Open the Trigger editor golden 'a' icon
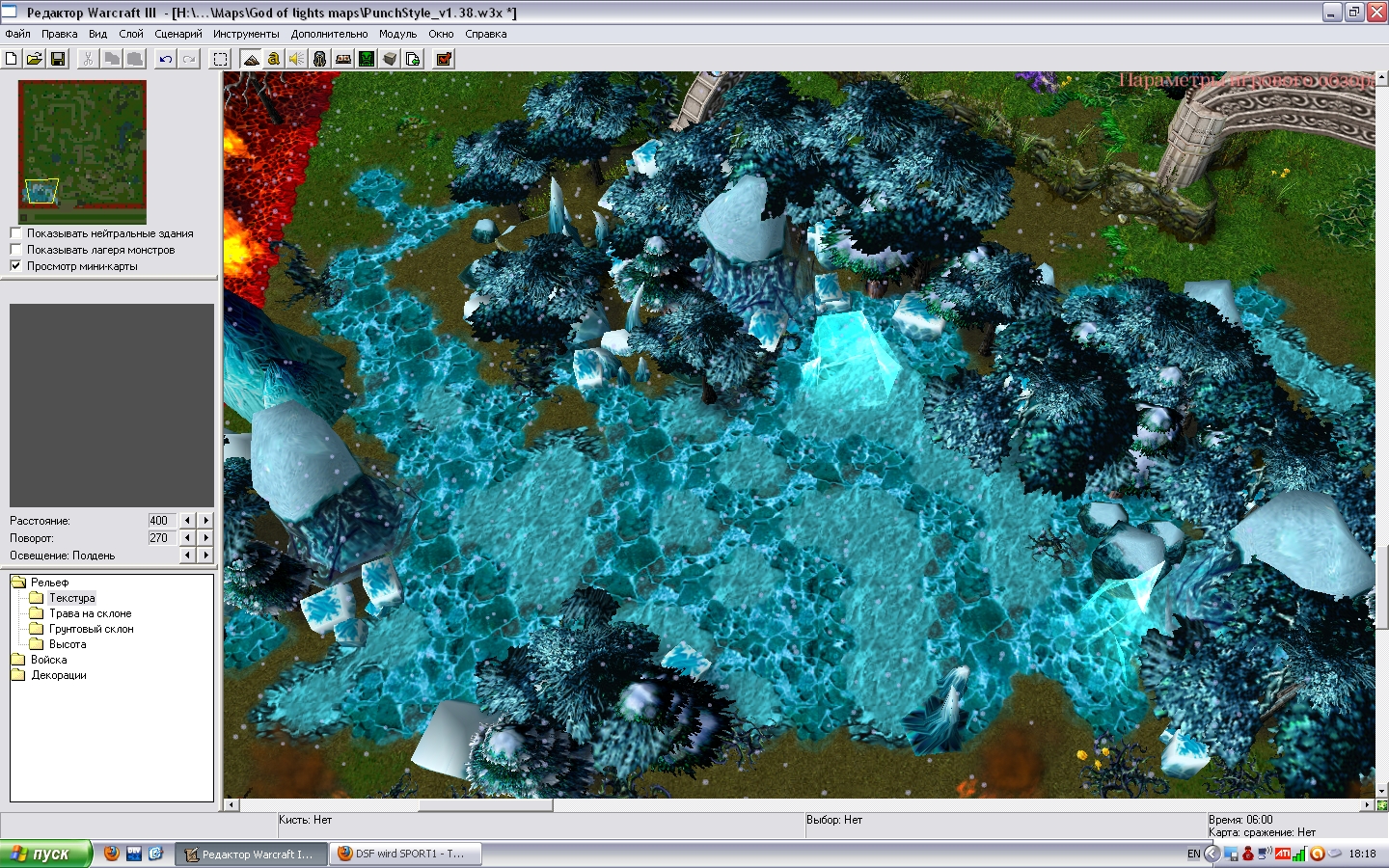 coord(274,59)
